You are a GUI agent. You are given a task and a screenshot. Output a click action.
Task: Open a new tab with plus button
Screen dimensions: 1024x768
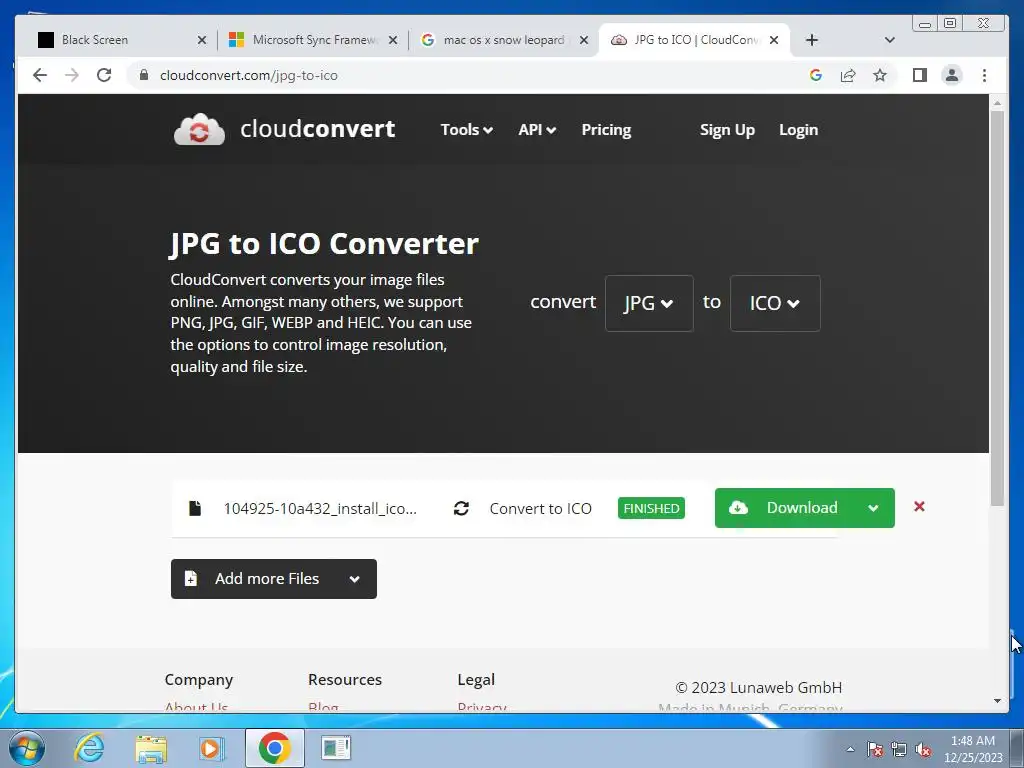[x=812, y=40]
